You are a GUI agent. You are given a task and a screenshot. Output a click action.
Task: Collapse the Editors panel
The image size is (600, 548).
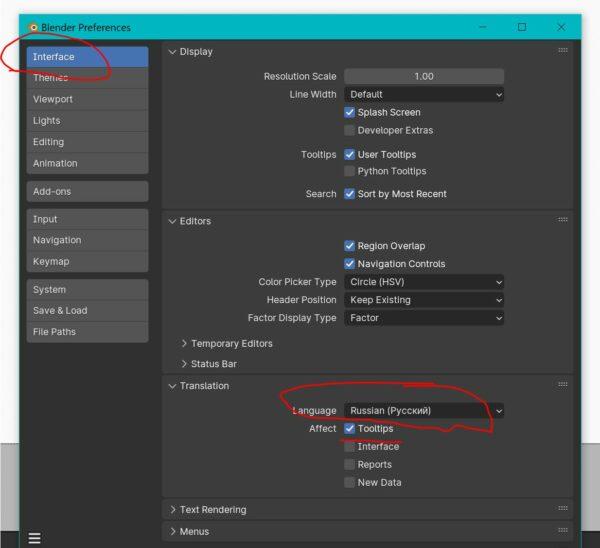[172, 221]
